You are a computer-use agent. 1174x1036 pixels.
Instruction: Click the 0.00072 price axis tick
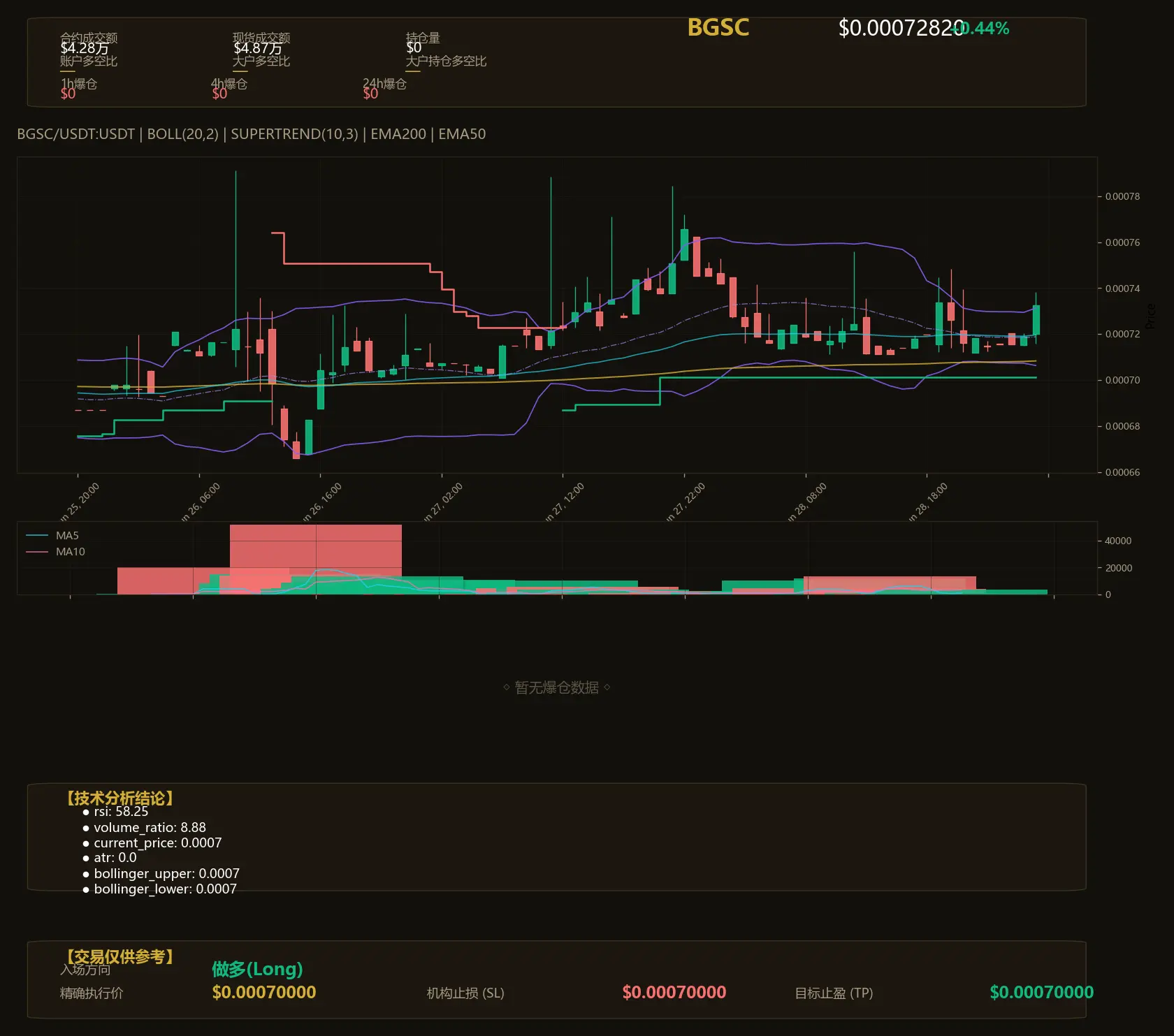[1122, 334]
